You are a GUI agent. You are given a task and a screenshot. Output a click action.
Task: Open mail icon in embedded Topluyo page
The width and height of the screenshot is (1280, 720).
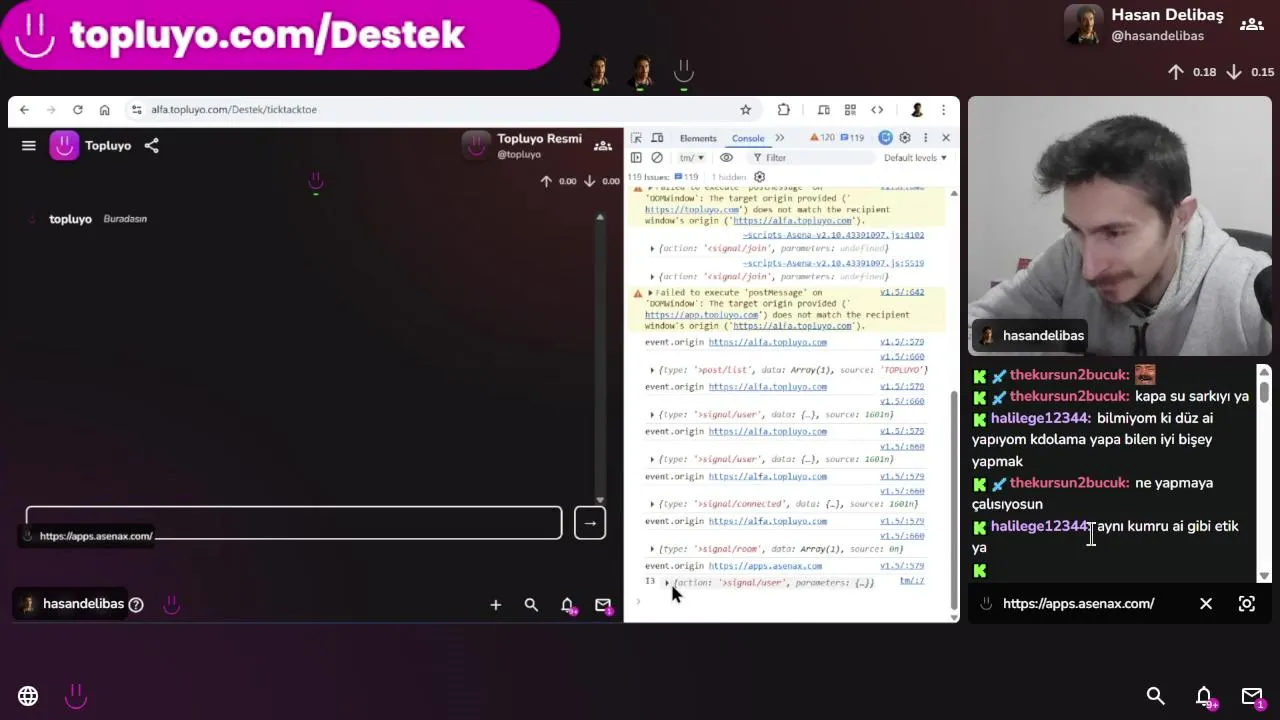(x=603, y=605)
